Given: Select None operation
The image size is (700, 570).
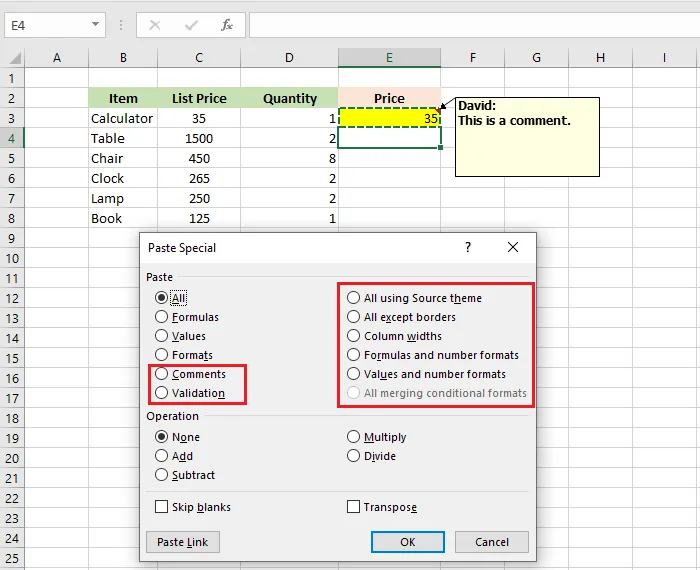Looking at the screenshot, I should 177,437.
